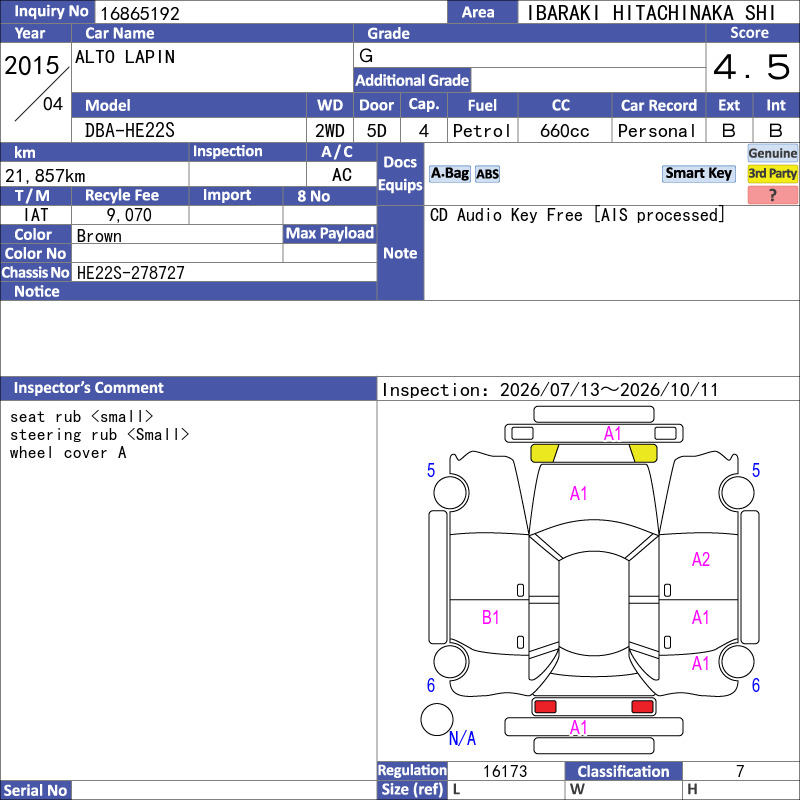The height and width of the screenshot is (800, 800).
Task: Click the front left tire rating 5
Action: pyautogui.click(x=431, y=470)
